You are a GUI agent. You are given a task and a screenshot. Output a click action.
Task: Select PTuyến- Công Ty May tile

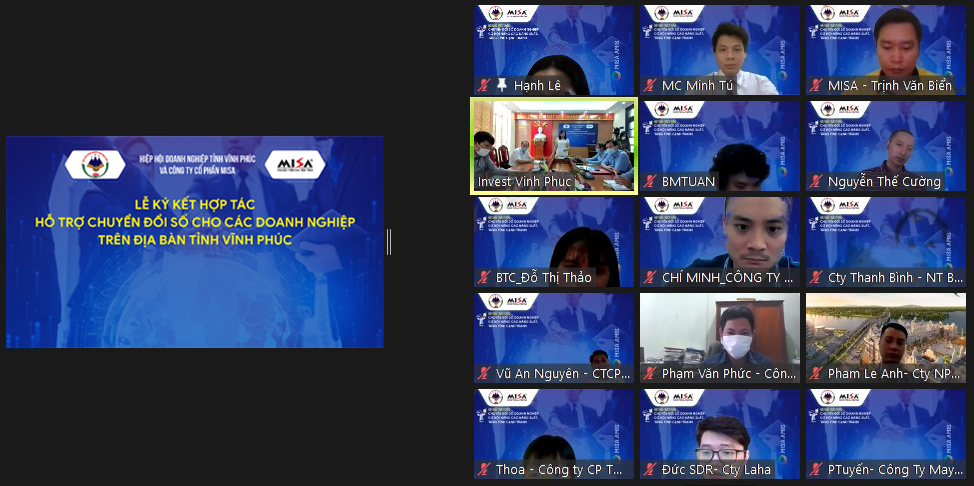[x=886, y=434]
